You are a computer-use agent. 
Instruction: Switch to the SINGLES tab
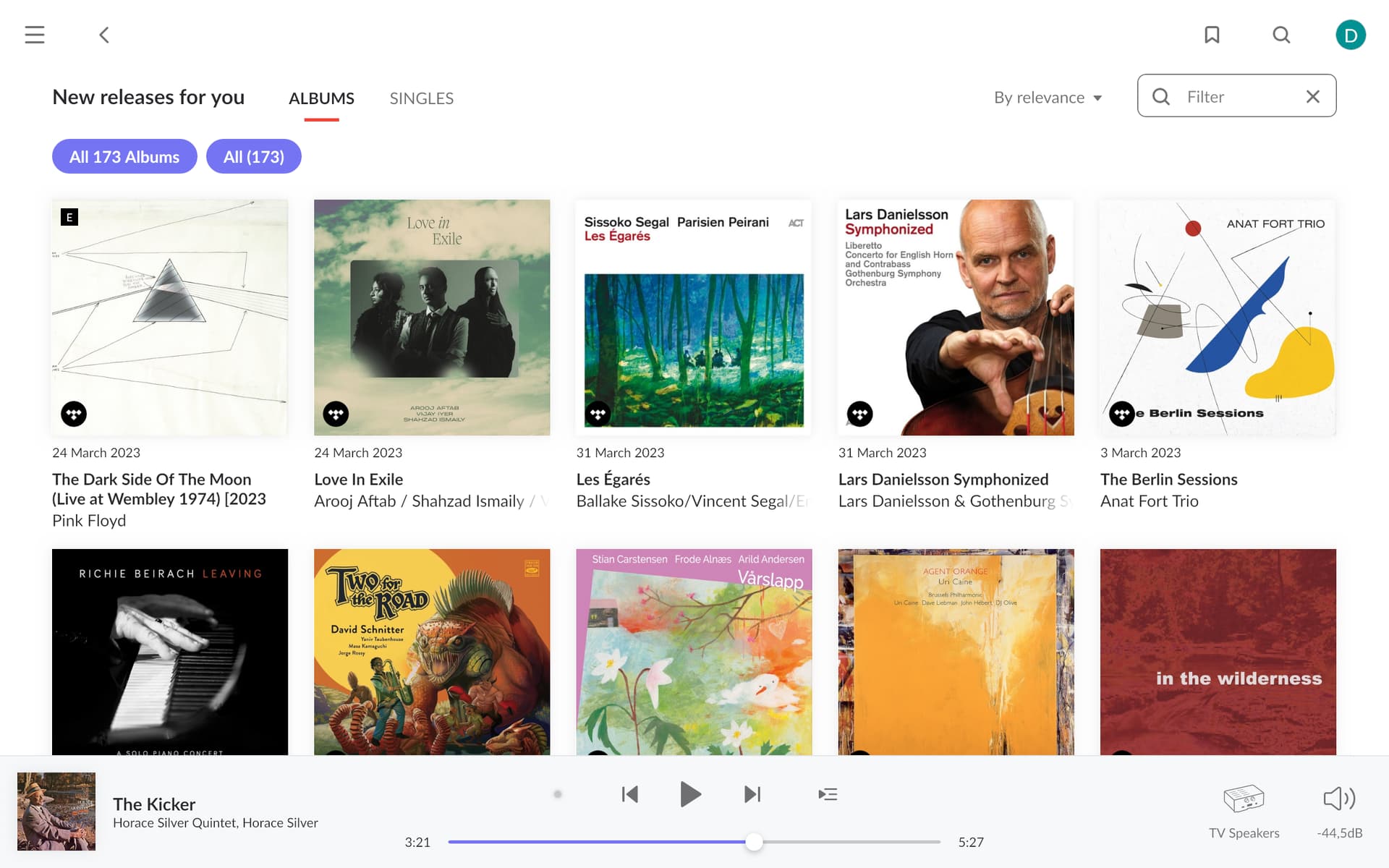click(x=421, y=98)
